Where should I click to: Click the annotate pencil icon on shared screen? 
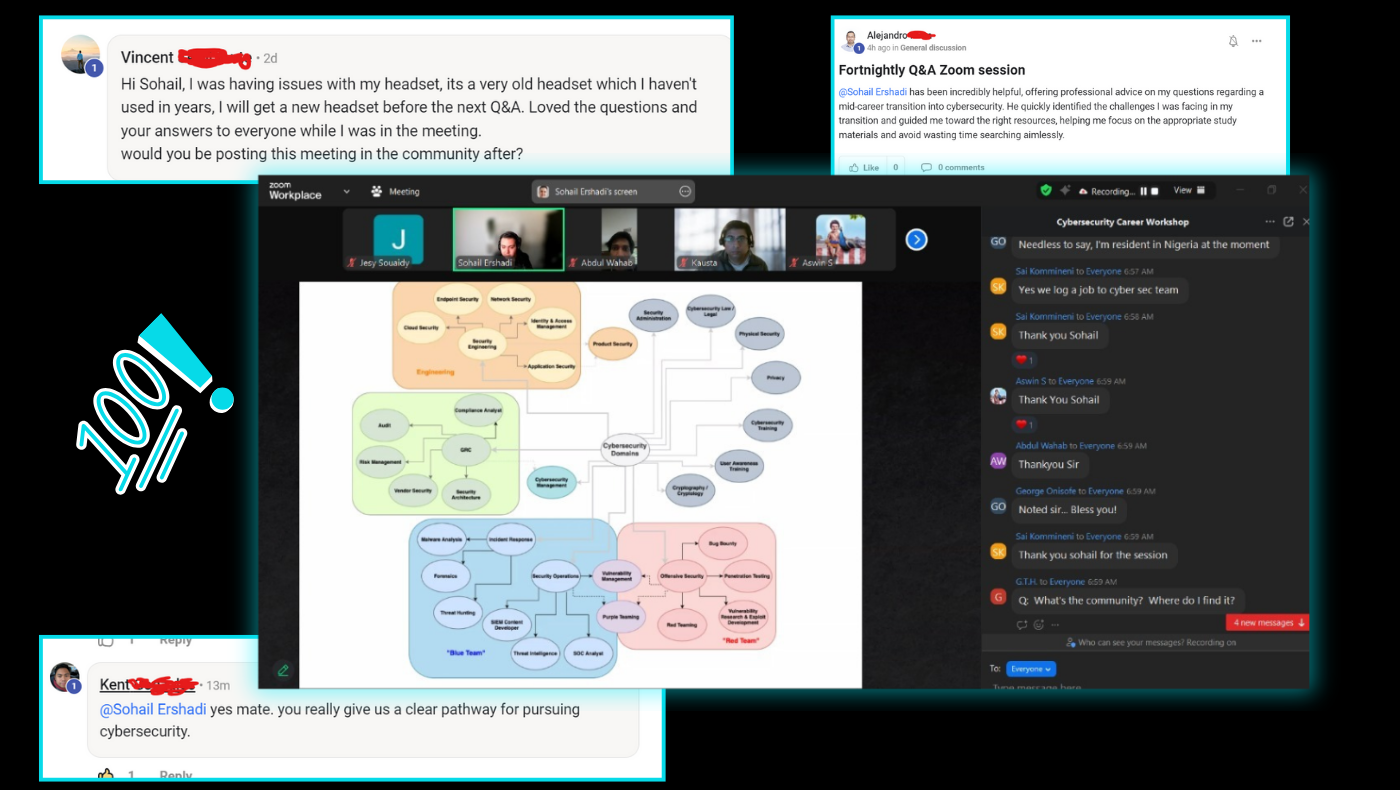pos(284,670)
